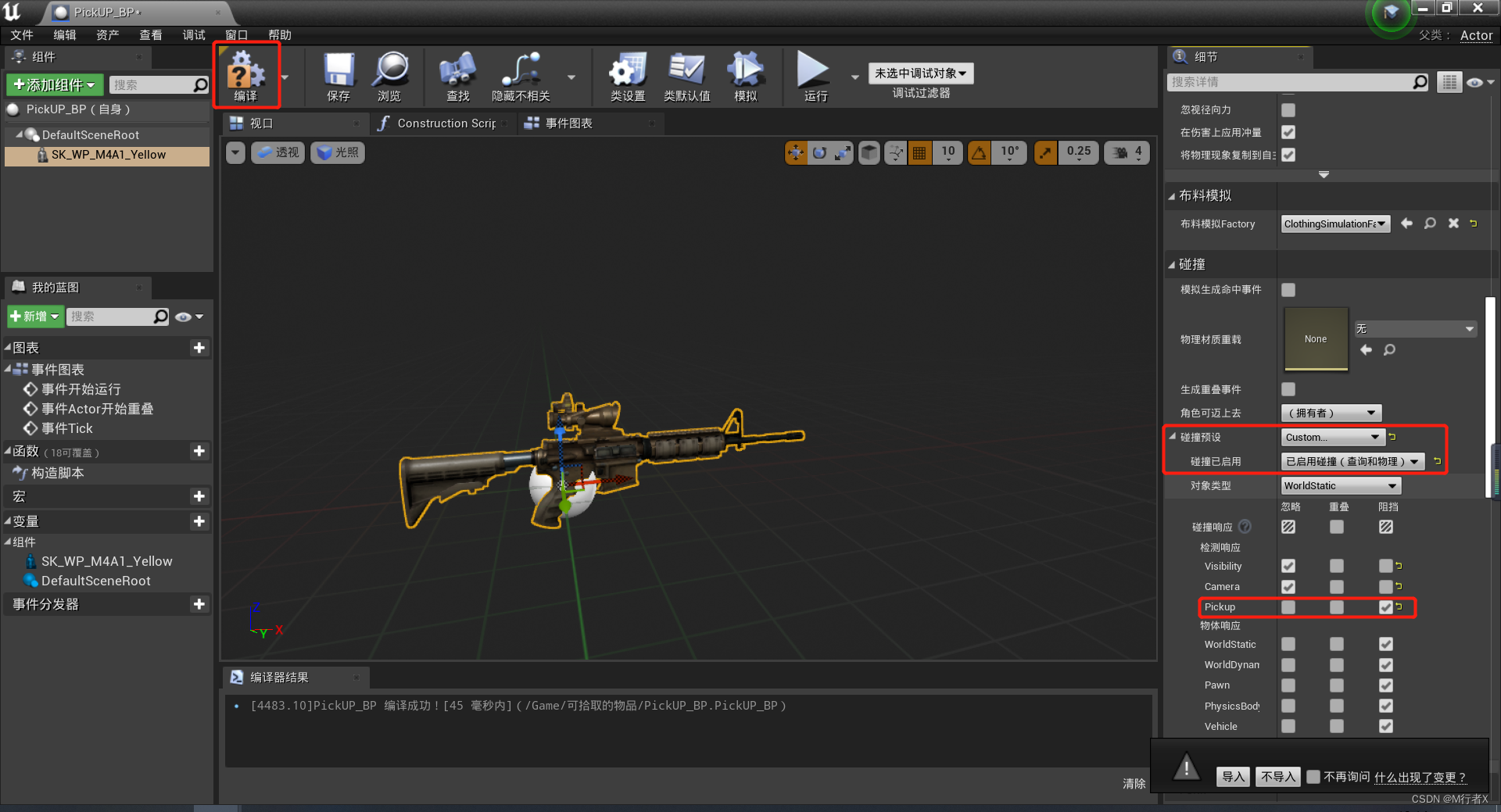Image resolution: width=1501 pixels, height=812 pixels.
Task: Uncheck WorldStatic block checkbox
Action: click(1386, 644)
